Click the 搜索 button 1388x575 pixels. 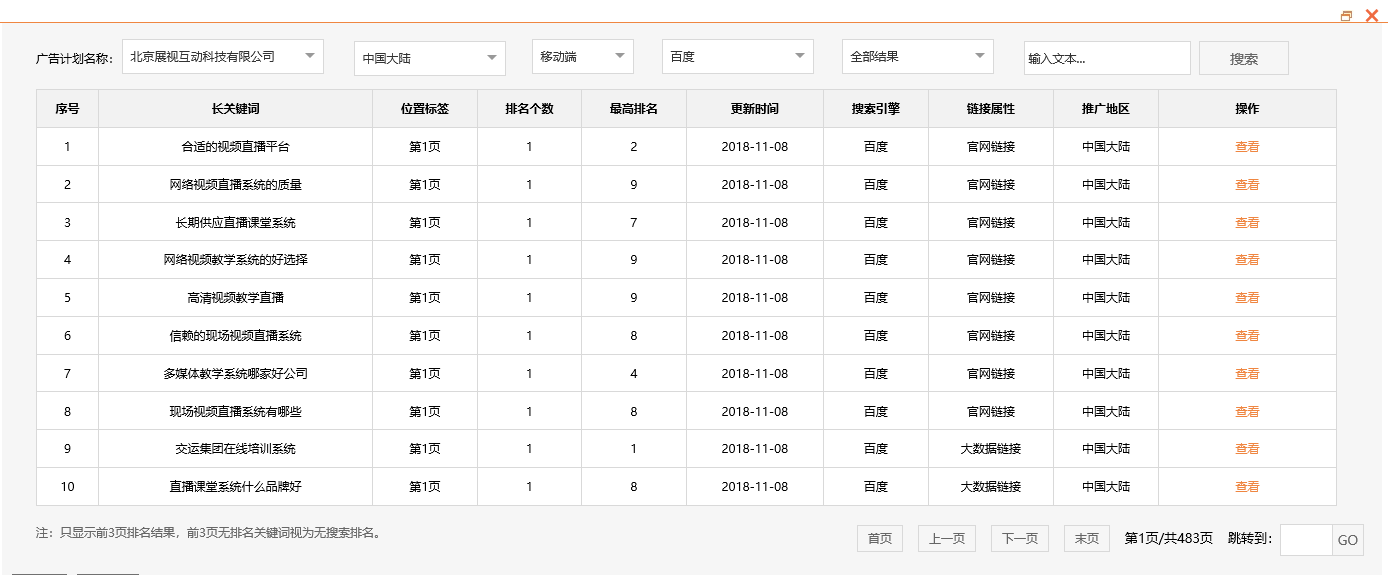[x=1244, y=58]
